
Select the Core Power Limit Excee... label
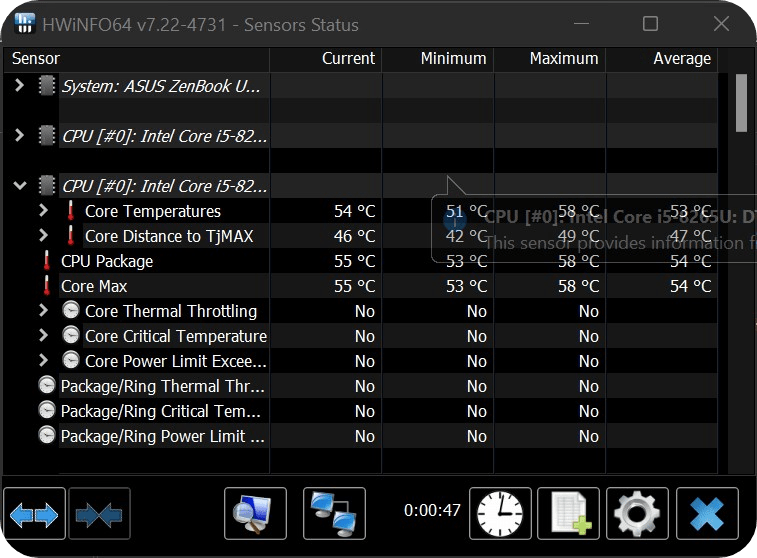point(176,362)
